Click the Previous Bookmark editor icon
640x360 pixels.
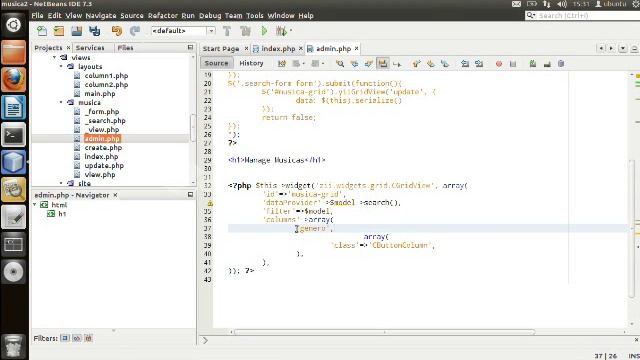pos(416,64)
